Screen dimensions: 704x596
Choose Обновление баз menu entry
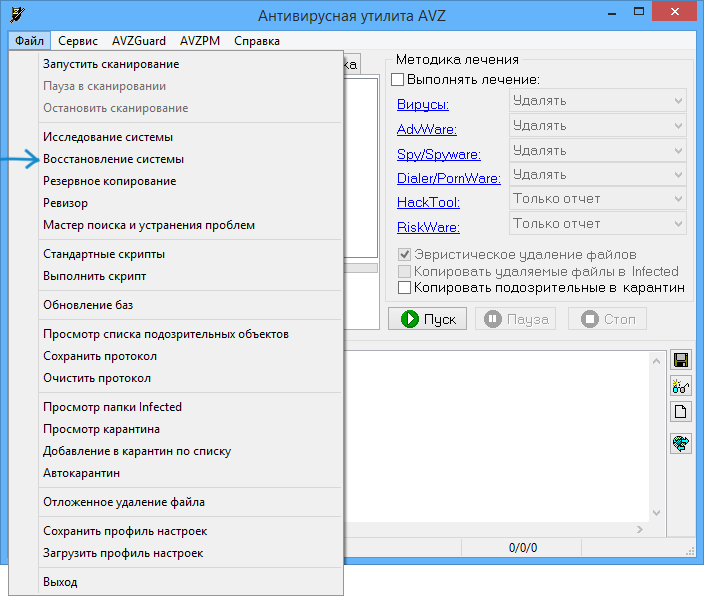click(x=88, y=305)
